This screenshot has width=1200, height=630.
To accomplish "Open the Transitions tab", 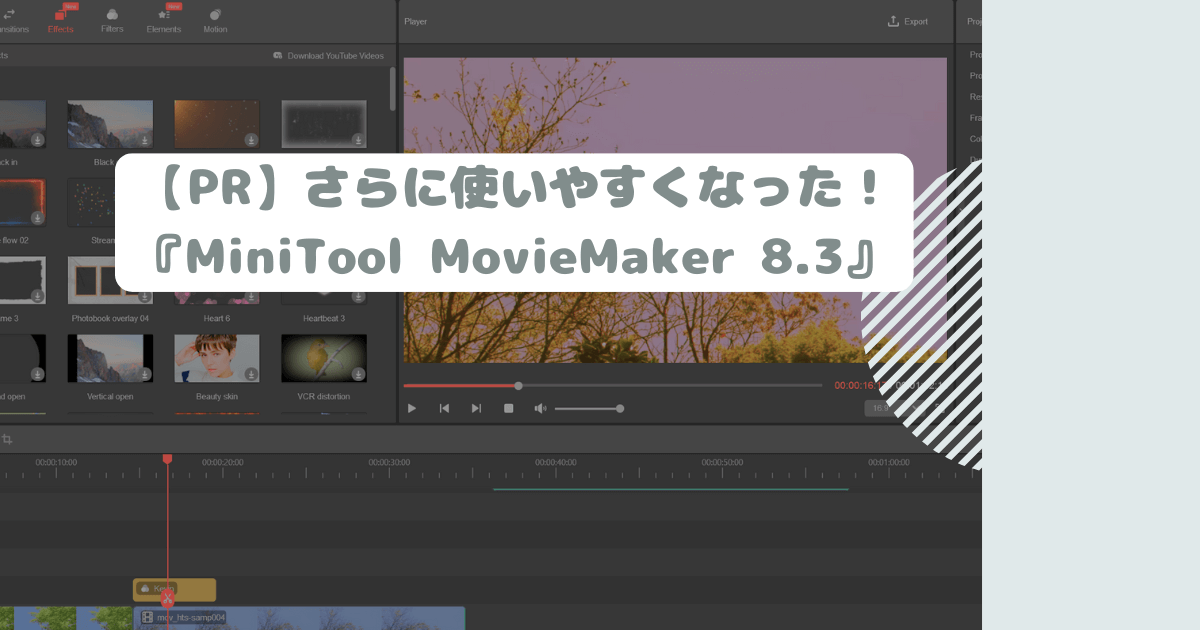I will point(10,20).
